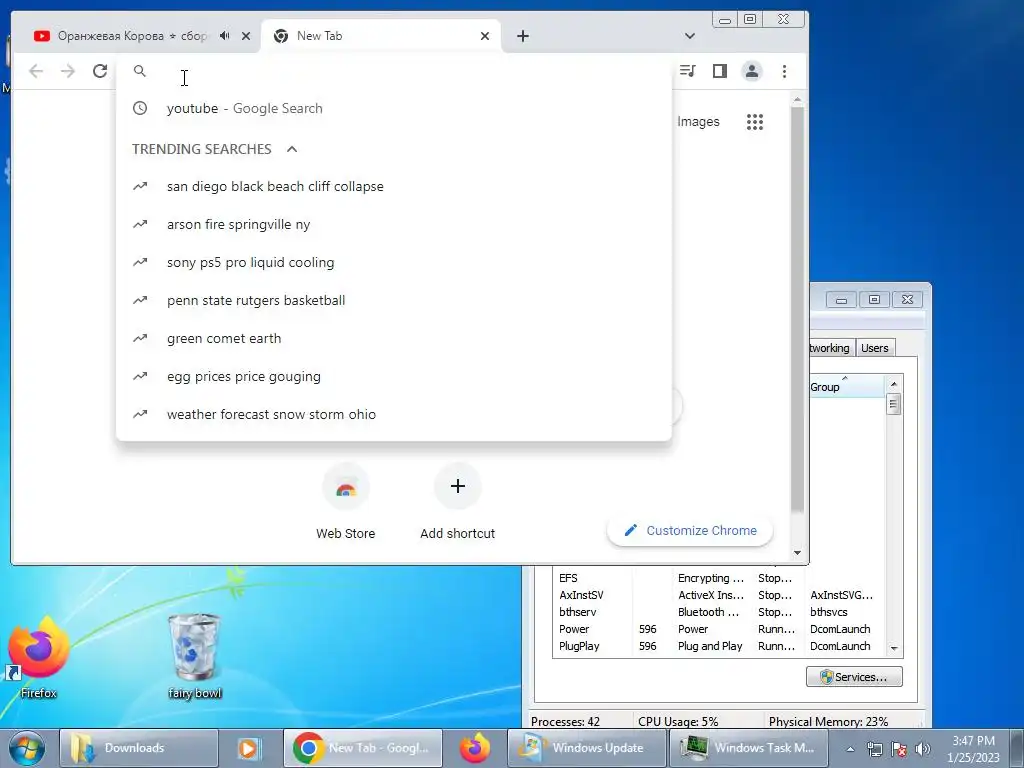The width and height of the screenshot is (1024, 768).
Task: Collapse the Trending Searches section
Action: pyautogui.click(x=292, y=149)
